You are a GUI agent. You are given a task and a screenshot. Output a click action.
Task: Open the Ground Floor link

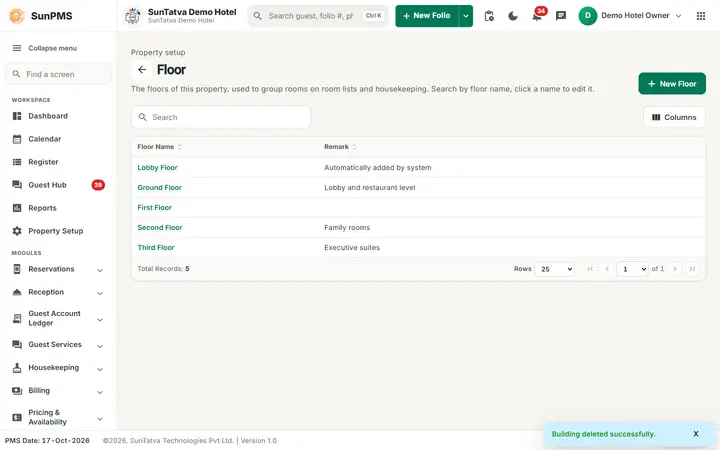[x=159, y=187]
